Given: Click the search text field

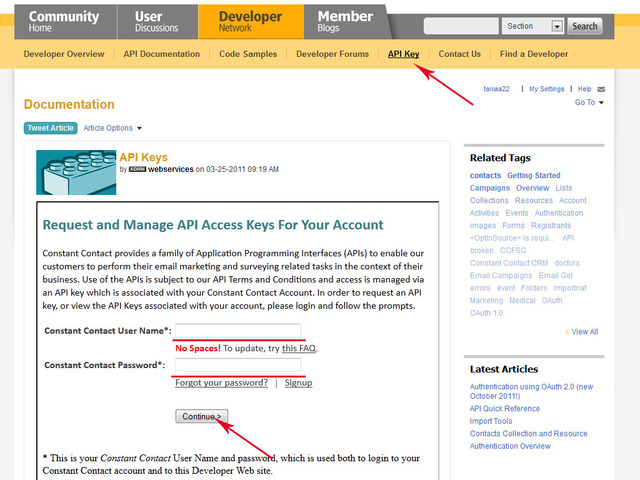Looking at the screenshot, I should click(x=461, y=26).
